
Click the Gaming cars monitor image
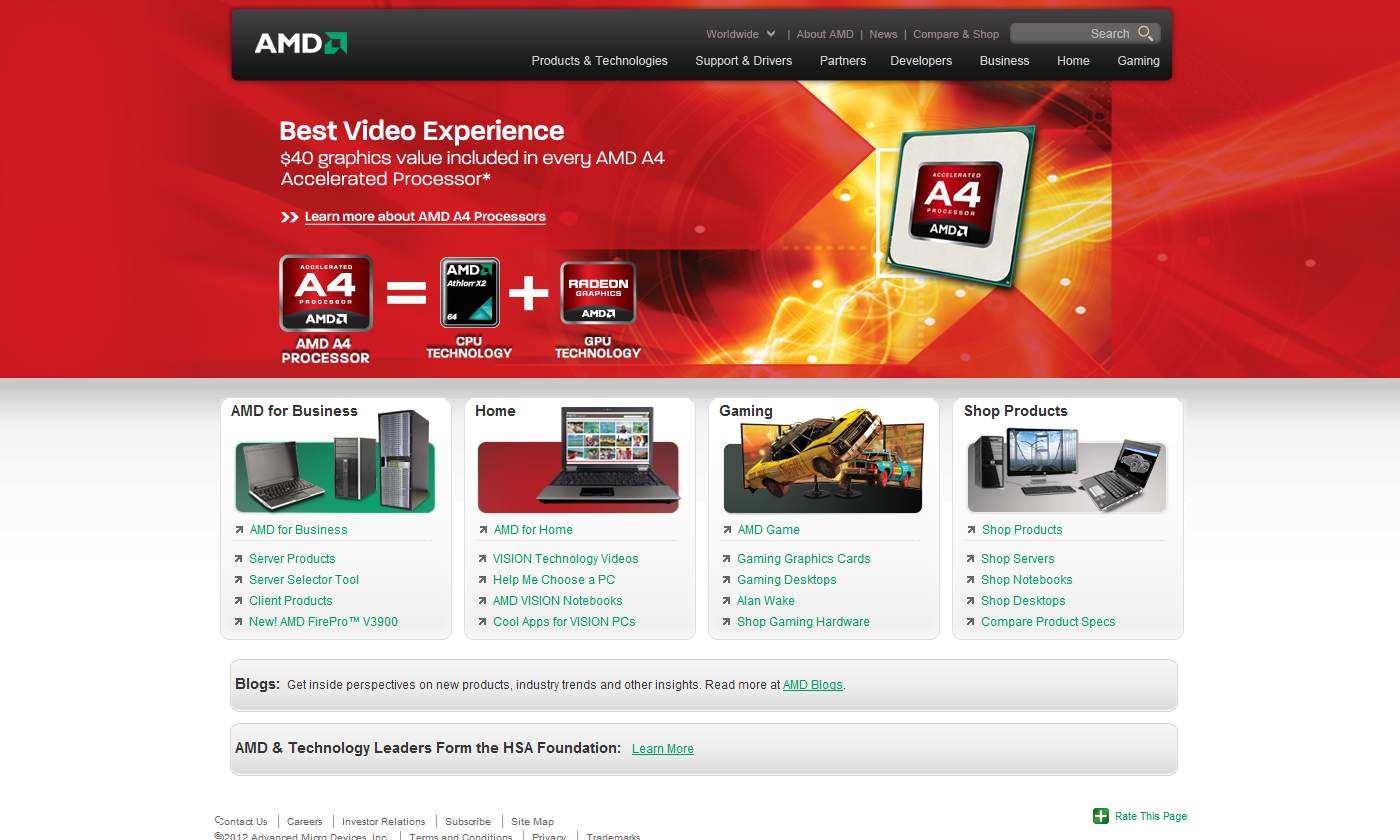click(823, 462)
